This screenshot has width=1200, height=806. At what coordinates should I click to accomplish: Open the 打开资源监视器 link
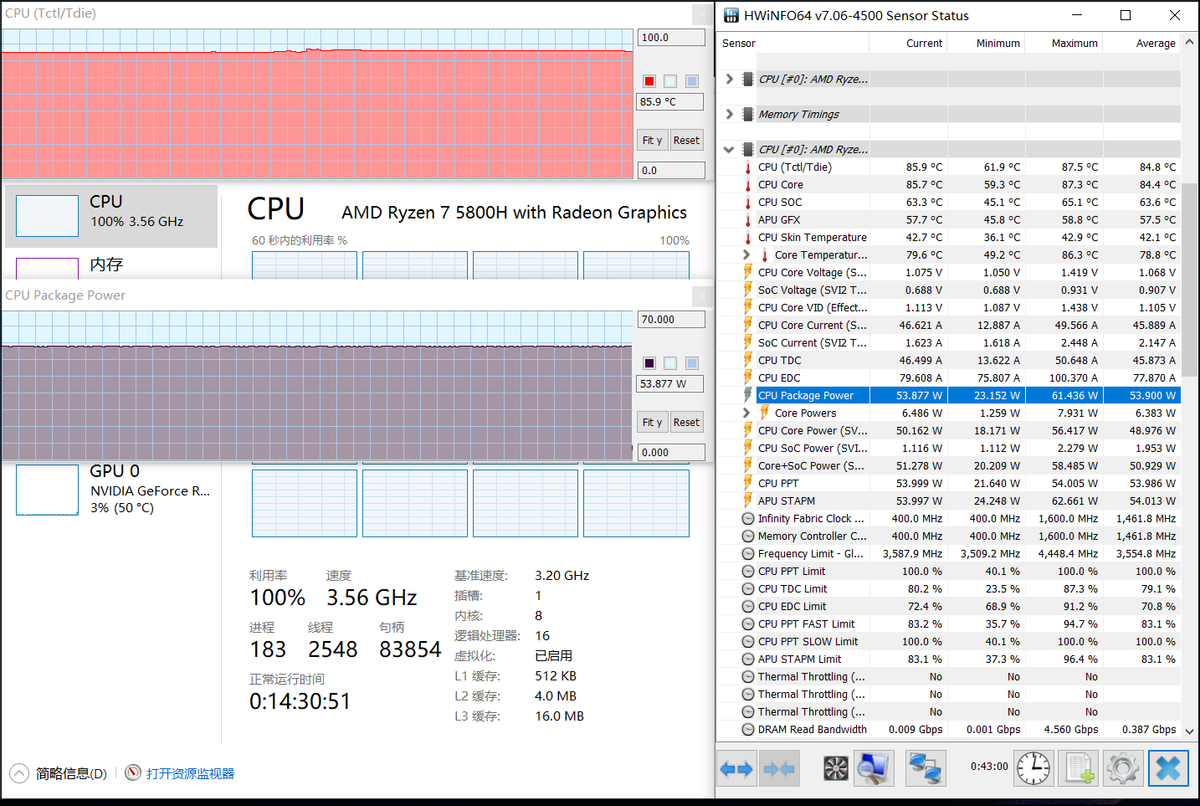pos(190,773)
